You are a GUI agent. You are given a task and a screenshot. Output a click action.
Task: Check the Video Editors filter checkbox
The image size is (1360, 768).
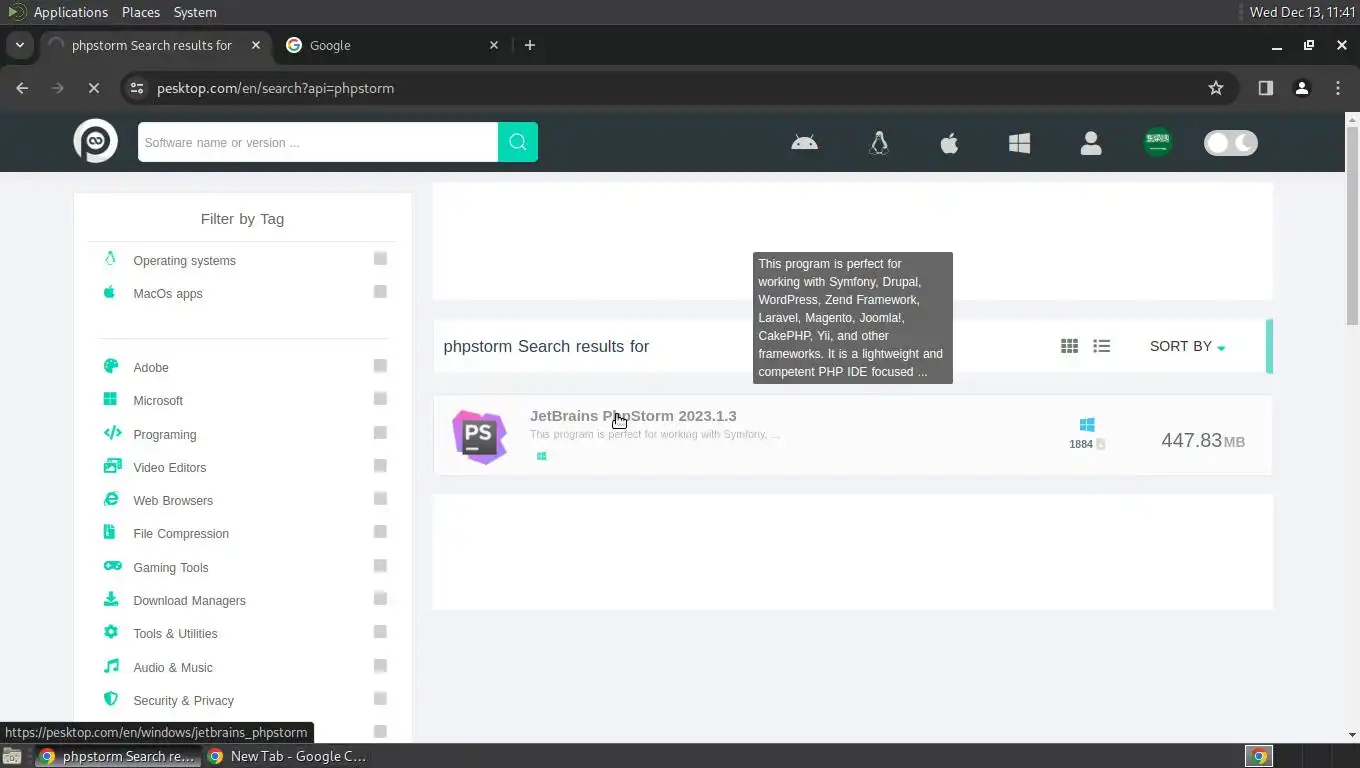(x=380, y=466)
